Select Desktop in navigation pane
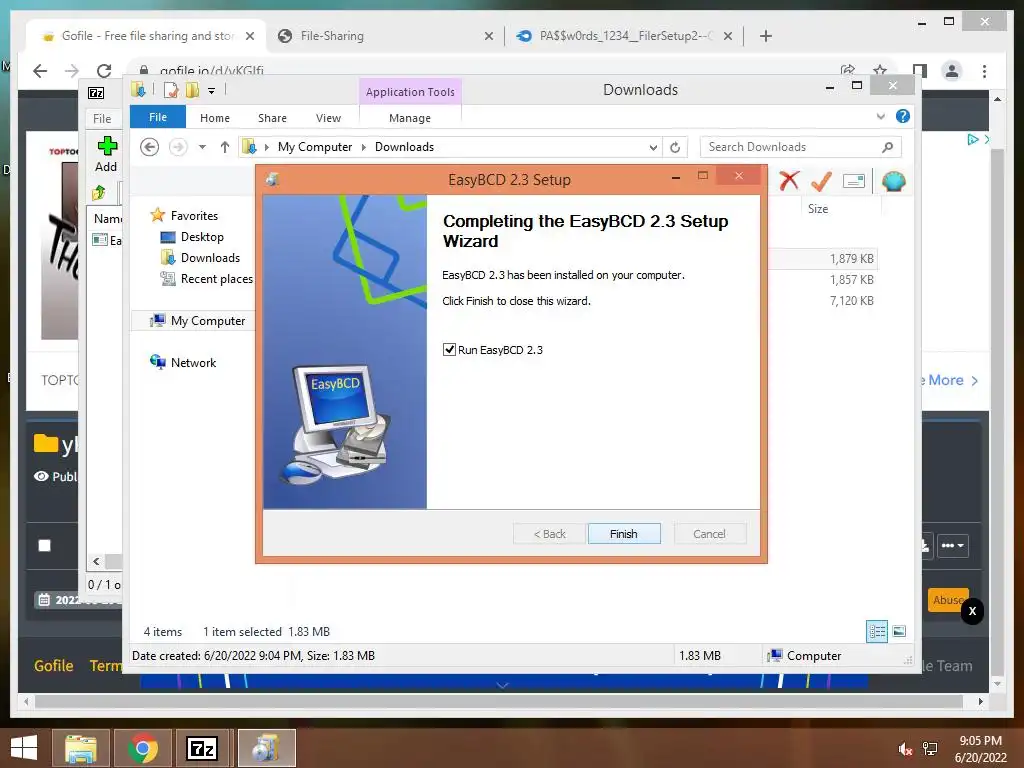 [202, 236]
